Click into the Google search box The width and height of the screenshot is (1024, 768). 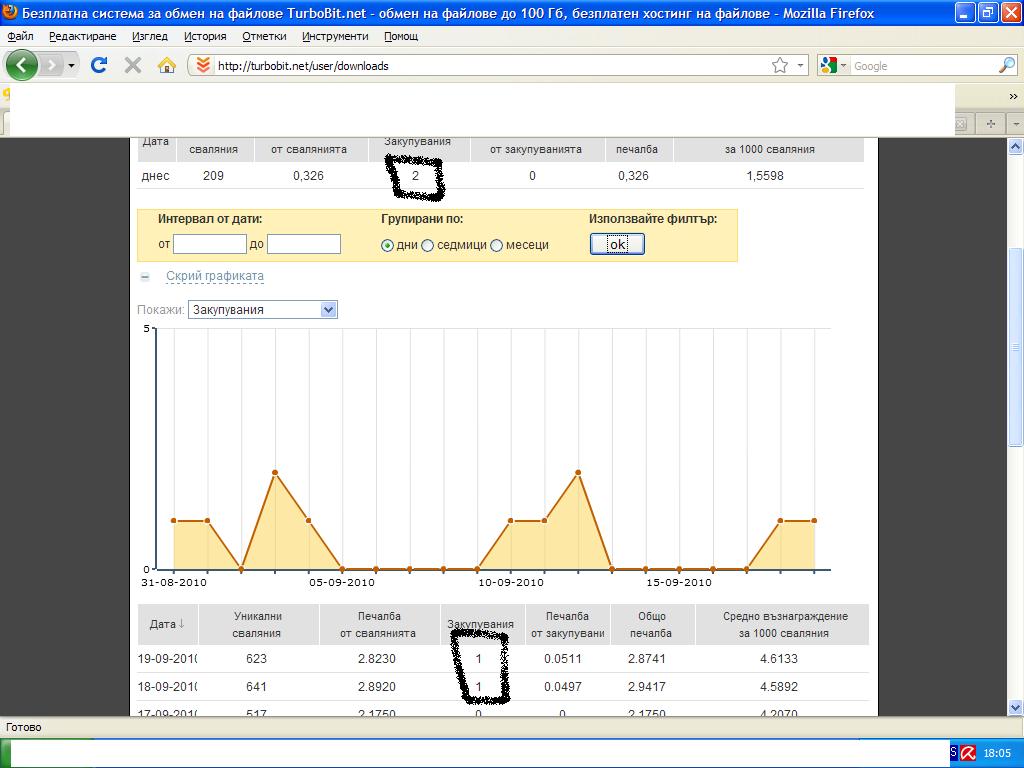[923, 65]
